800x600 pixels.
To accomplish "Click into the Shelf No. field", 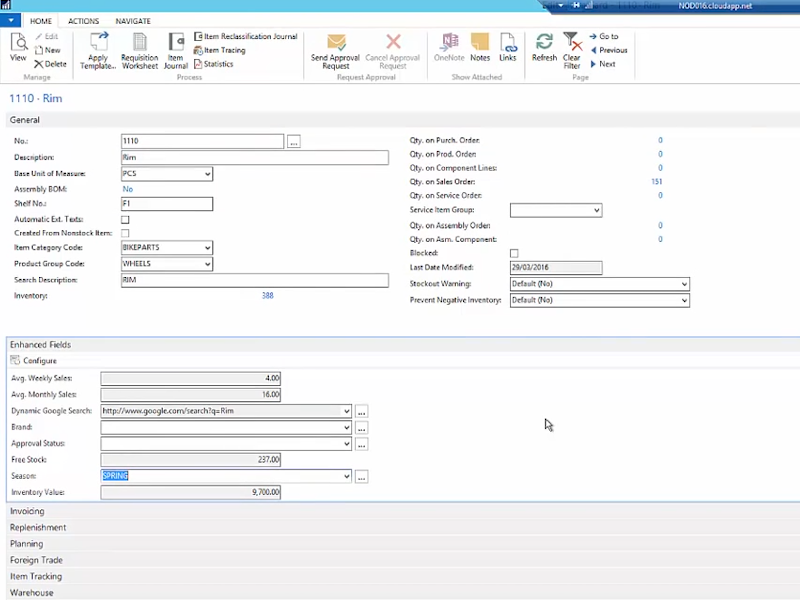I will pyautogui.click(x=167, y=204).
